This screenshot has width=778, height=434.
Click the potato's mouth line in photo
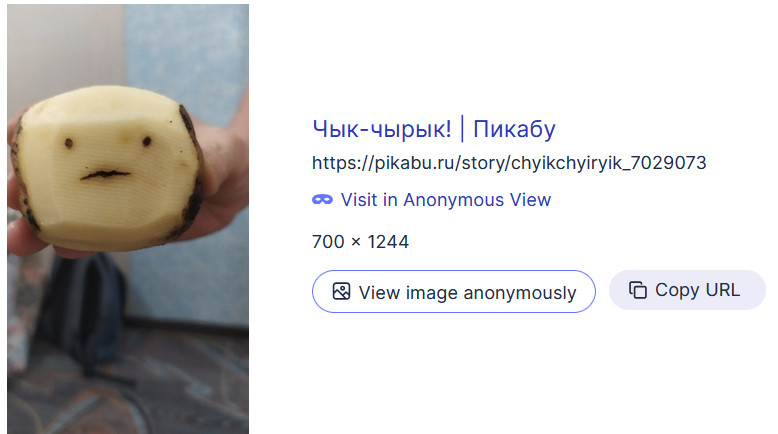(105, 175)
